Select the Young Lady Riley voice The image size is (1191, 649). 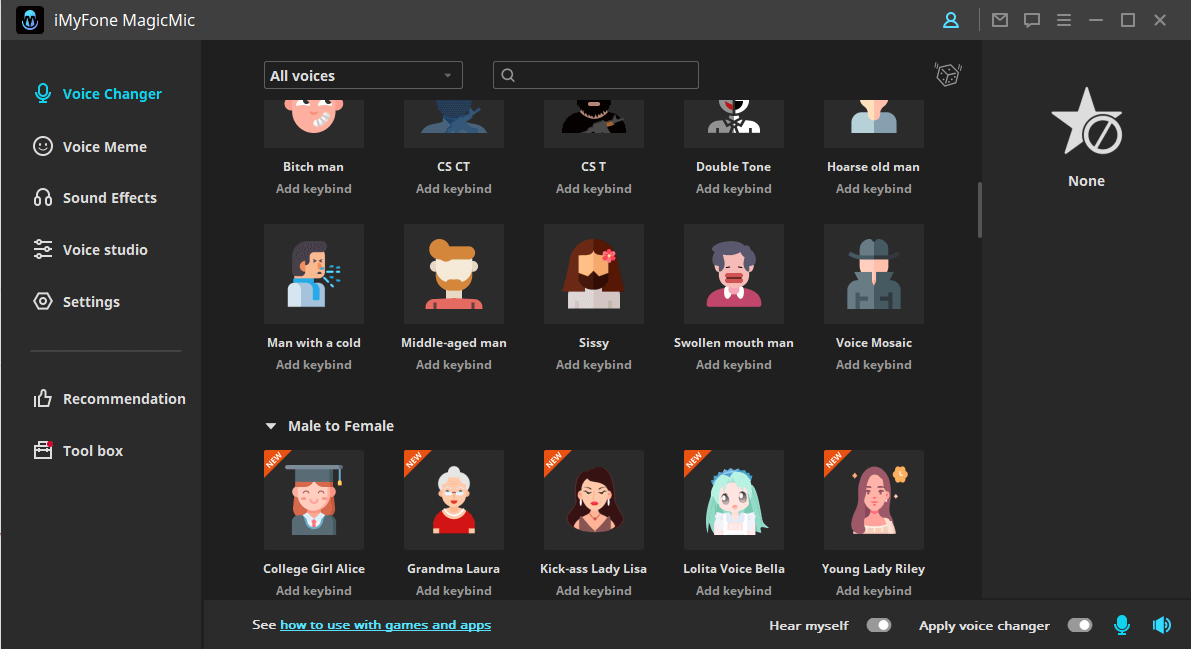tap(874, 499)
